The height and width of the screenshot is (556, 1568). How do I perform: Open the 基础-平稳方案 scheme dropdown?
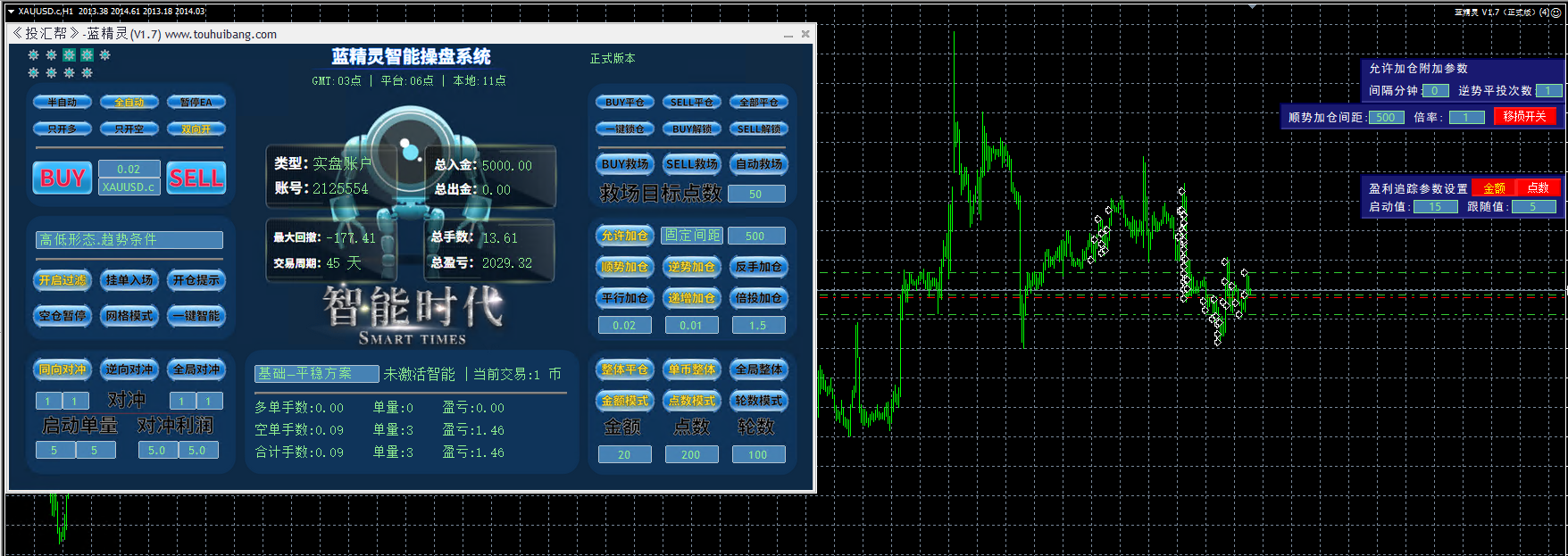[x=317, y=374]
